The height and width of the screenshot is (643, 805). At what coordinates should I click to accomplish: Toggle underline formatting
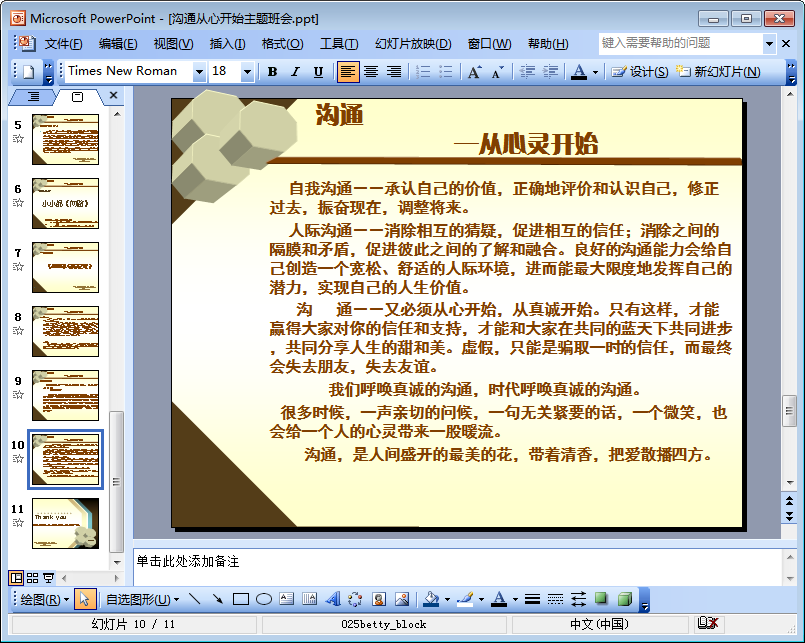(318, 71)
